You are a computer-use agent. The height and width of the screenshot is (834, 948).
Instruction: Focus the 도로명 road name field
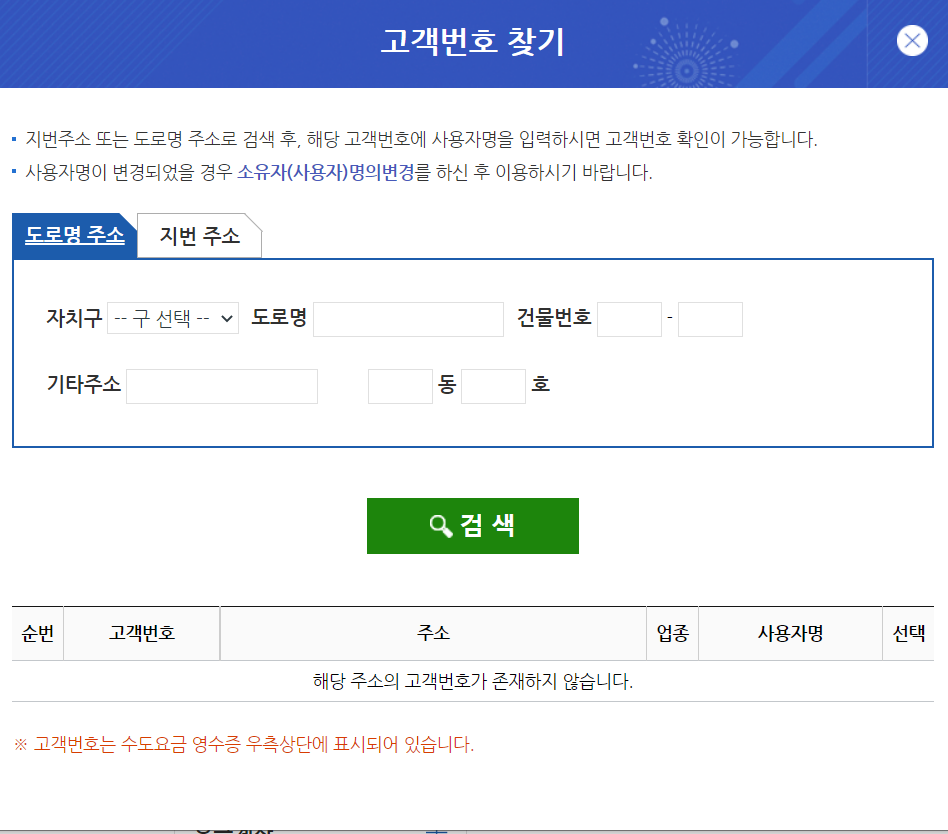(x=408, y=319)
